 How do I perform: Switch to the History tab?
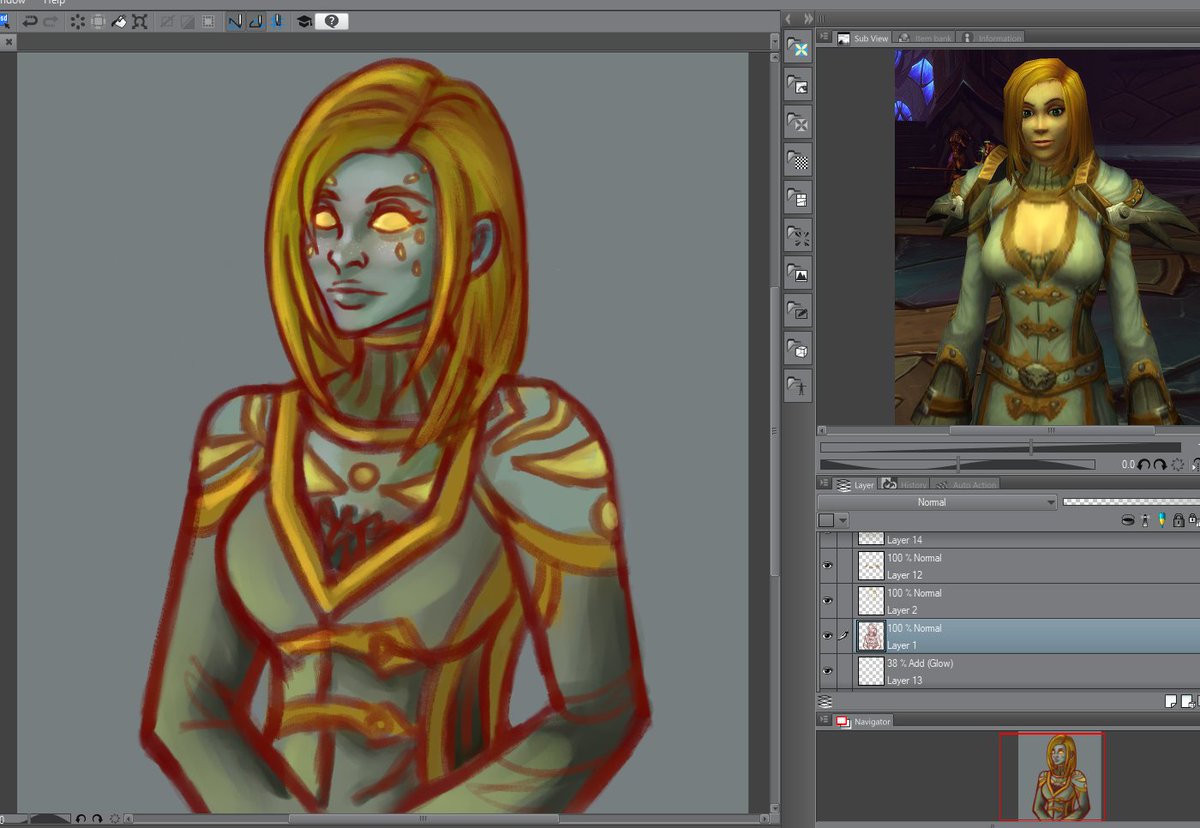(x=906, y=484)
